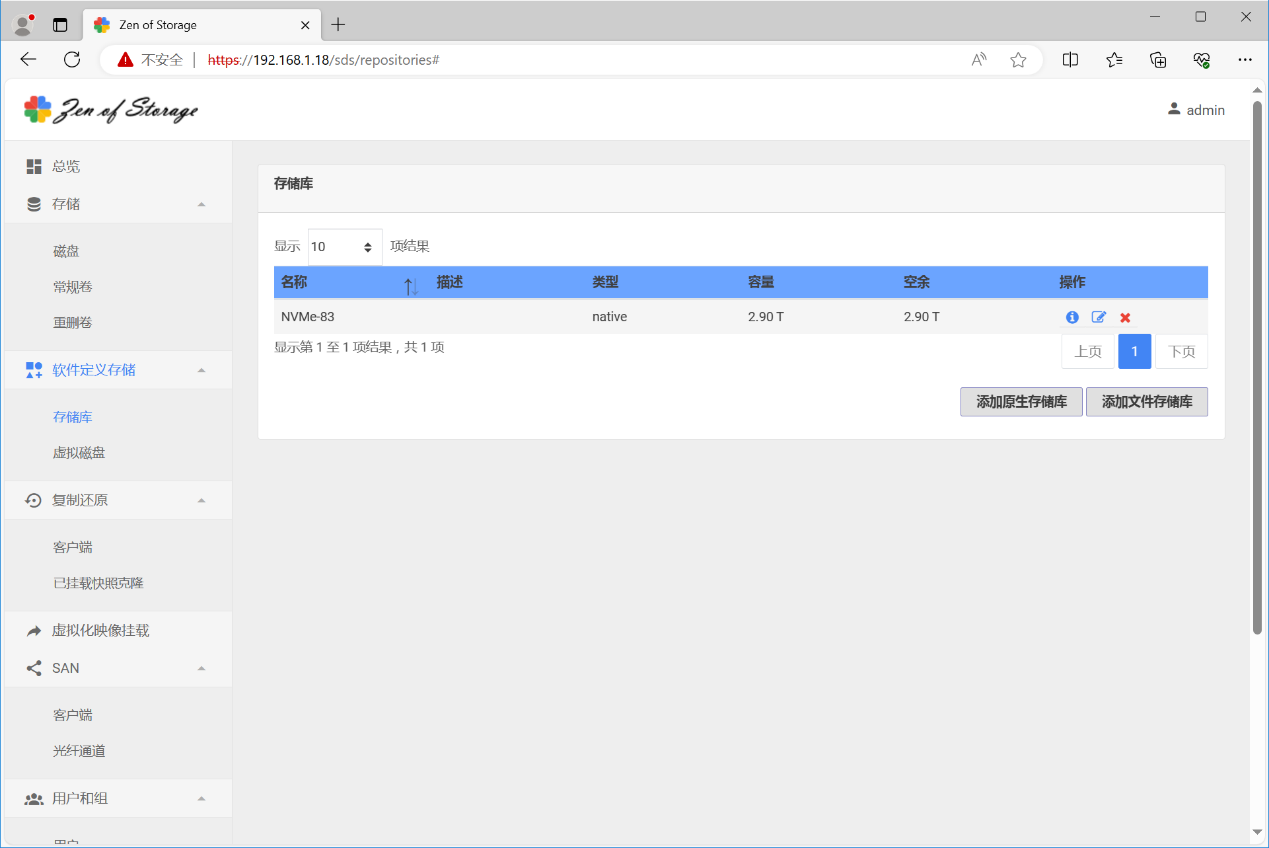The height and width of the screenshot is (848, 1269).
Task: Open the 显示 results-per-page dropdown
Action: tap(345, 247)
